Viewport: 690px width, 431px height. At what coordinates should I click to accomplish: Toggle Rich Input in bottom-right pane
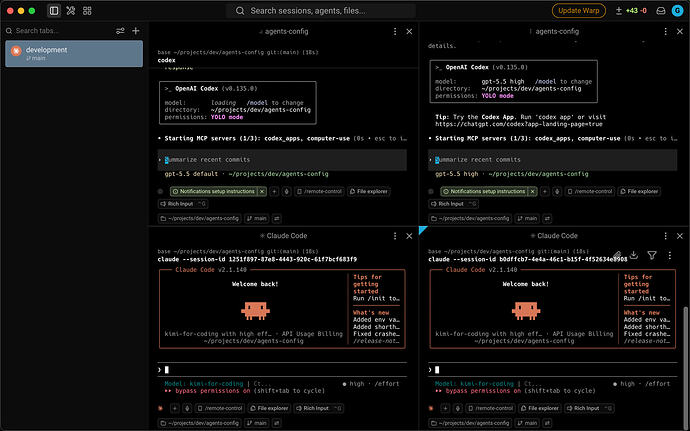[x=589, y=408]
